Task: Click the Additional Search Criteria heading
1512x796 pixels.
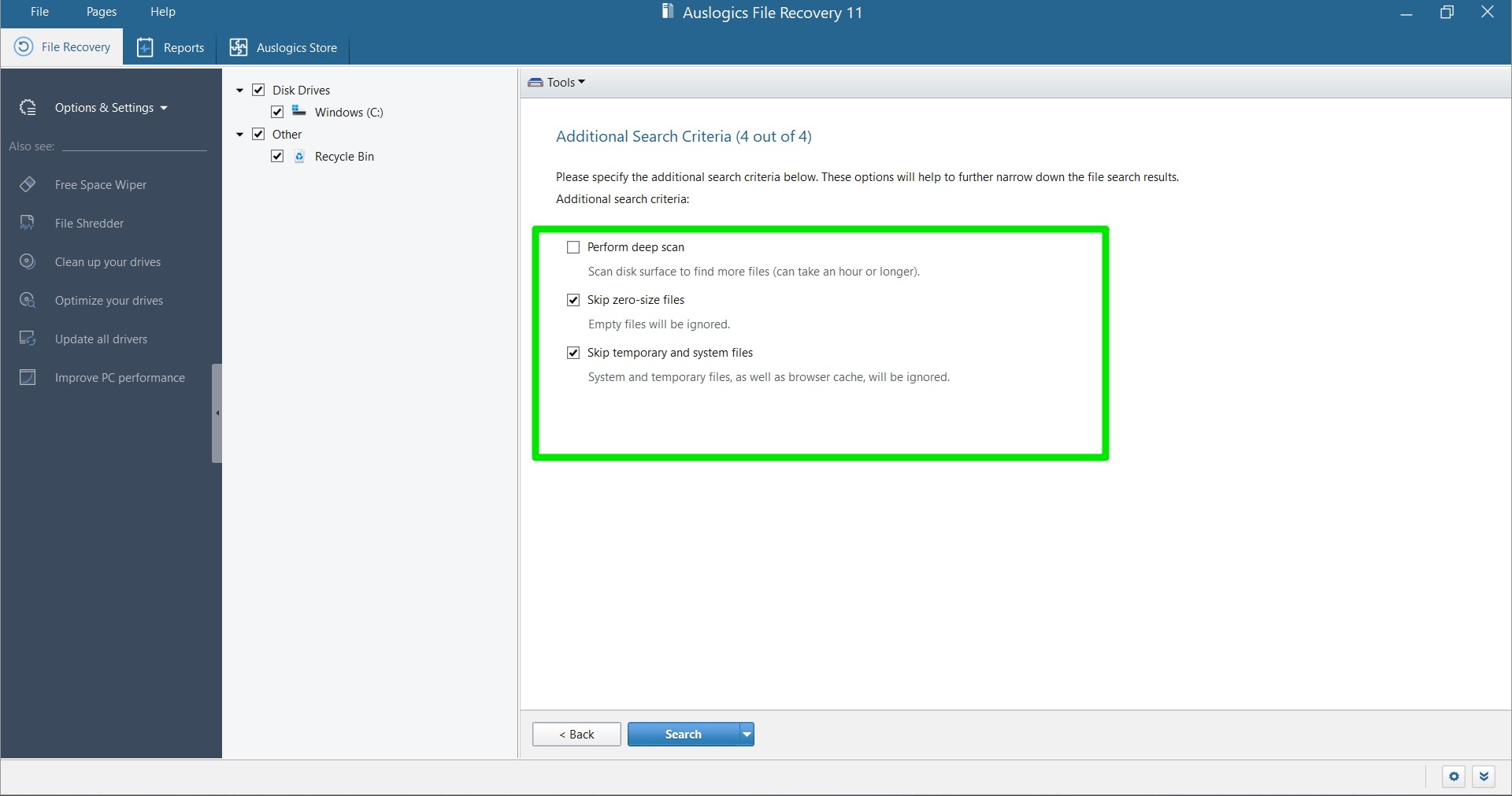Action: click(x=684, y=136)
